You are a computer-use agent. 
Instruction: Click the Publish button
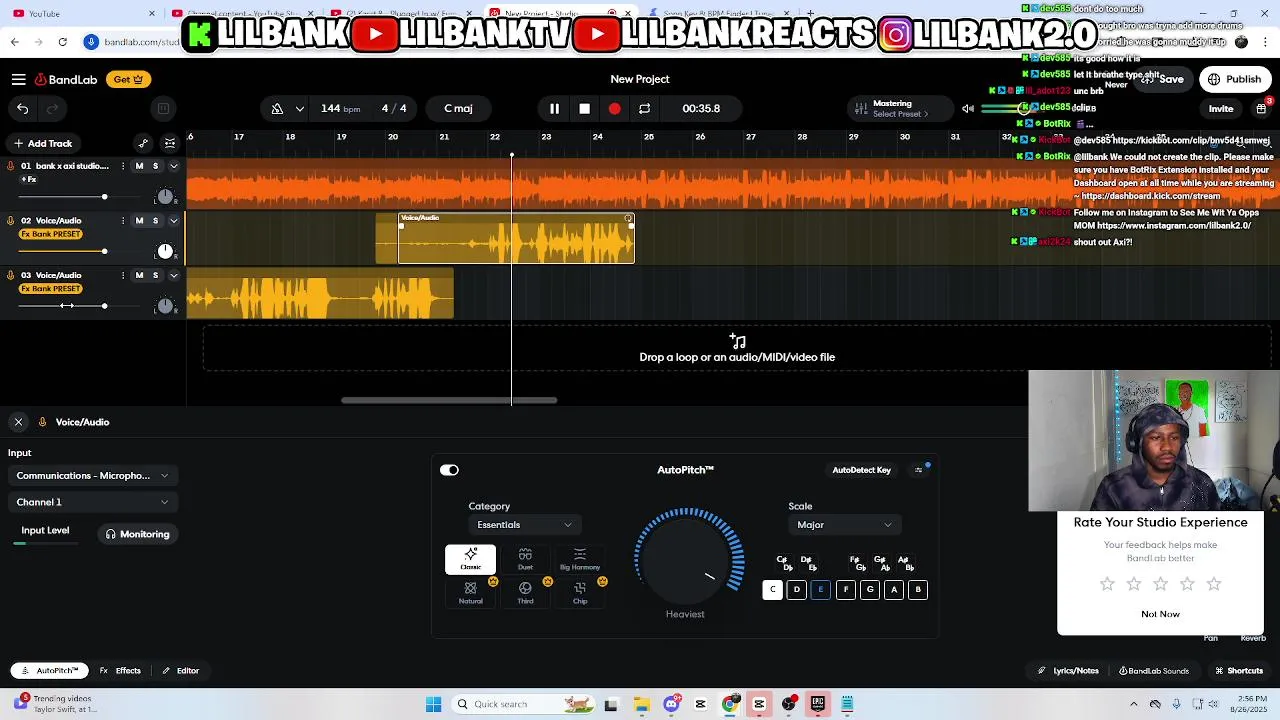pos(1235,79)
